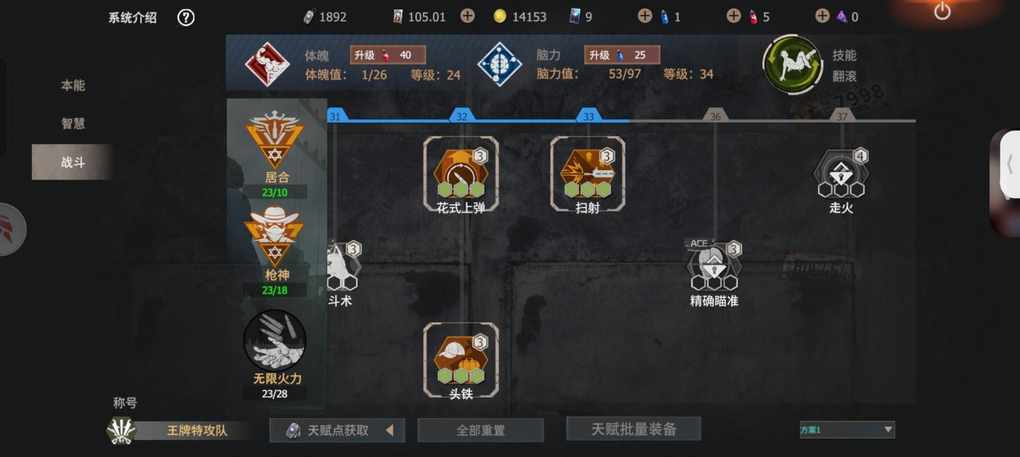Open the 居合 talent badge
The width and height of the screenshot is (1020, 457).
275,140
